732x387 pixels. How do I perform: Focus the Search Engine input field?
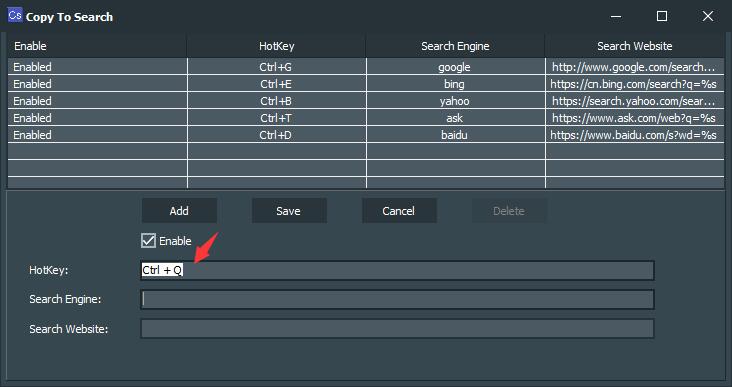point(397,299)
